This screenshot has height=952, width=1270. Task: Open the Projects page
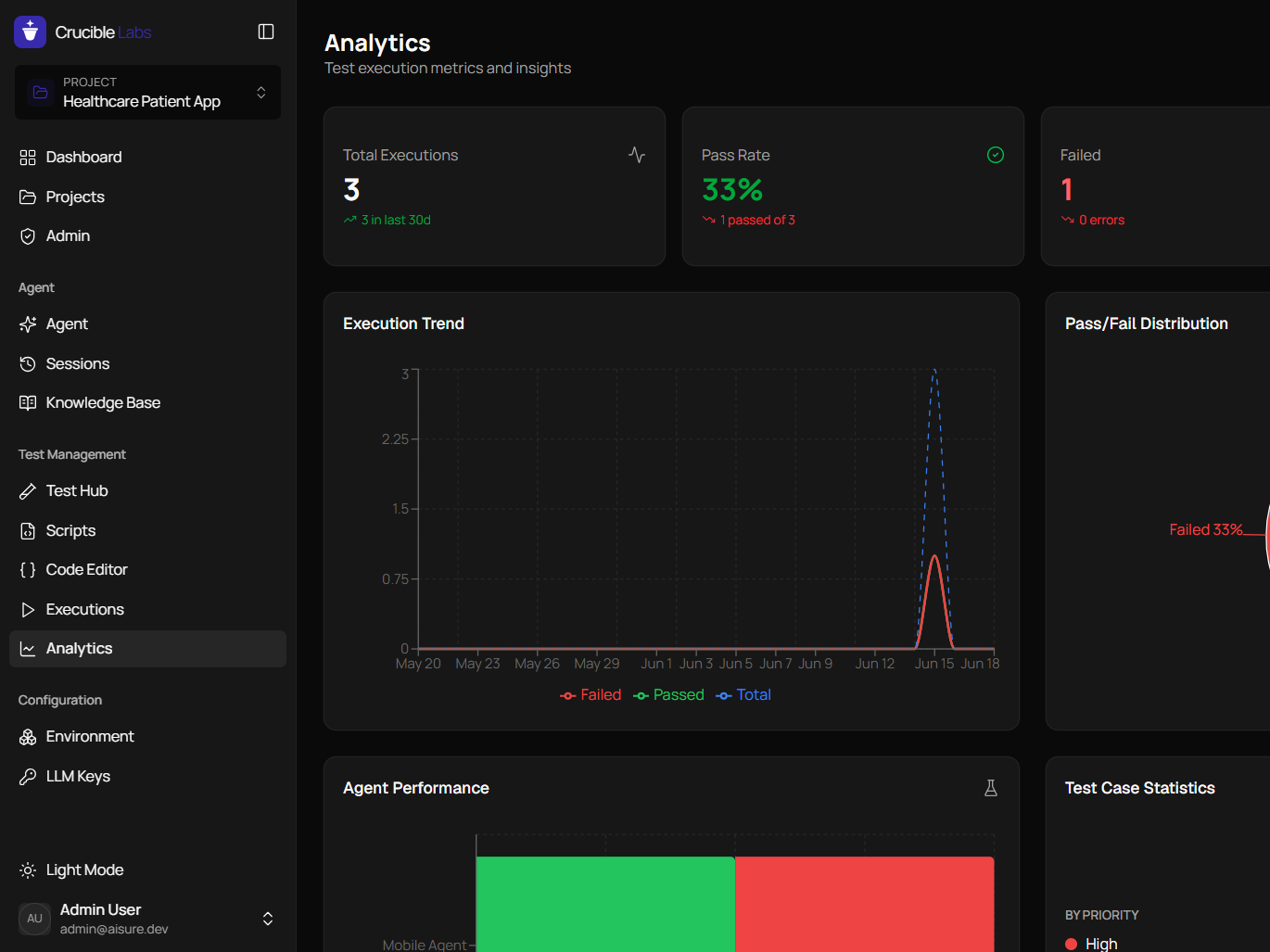coord(147,197)
